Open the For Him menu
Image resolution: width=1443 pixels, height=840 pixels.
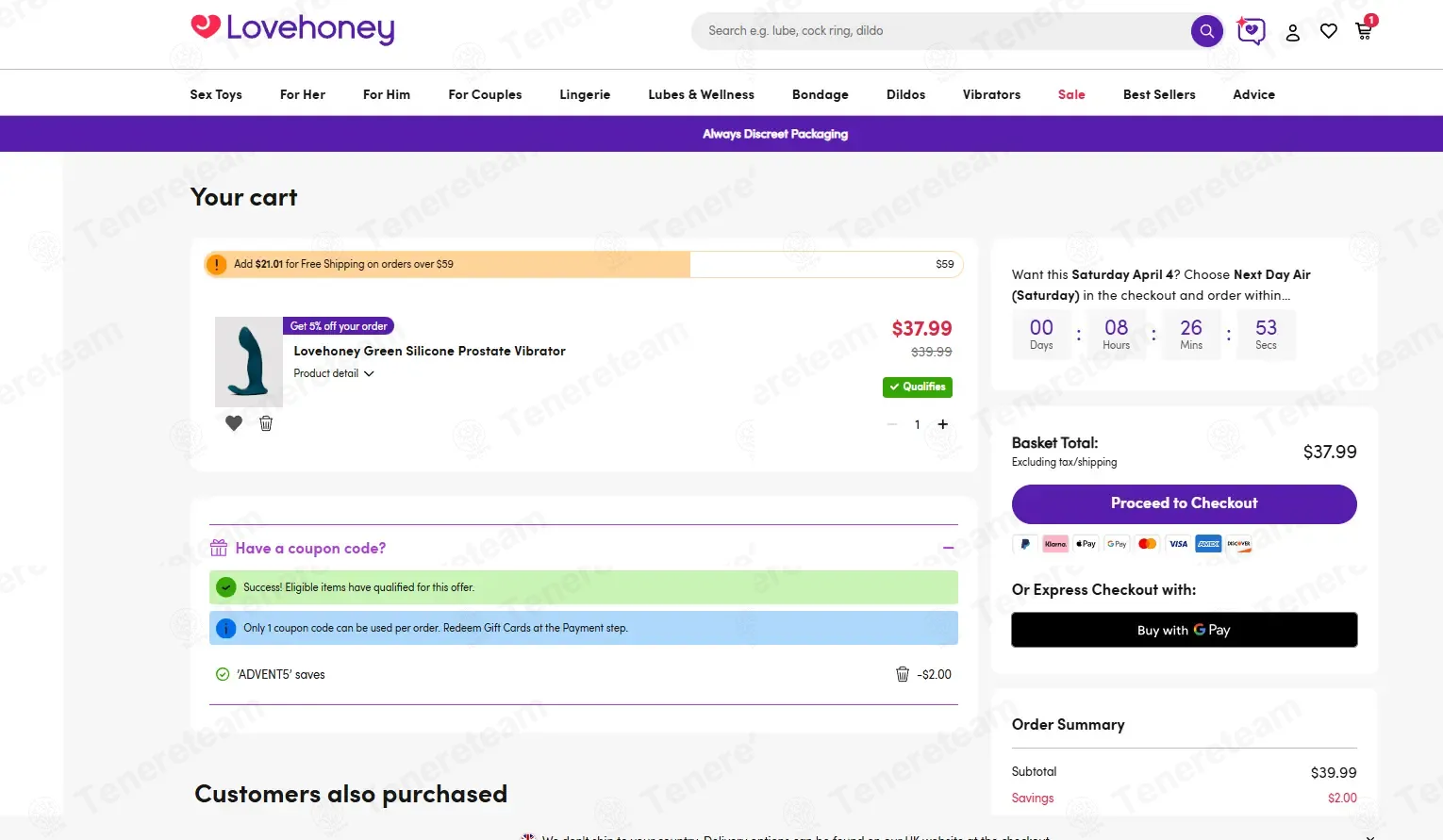[x=387, y=94]
